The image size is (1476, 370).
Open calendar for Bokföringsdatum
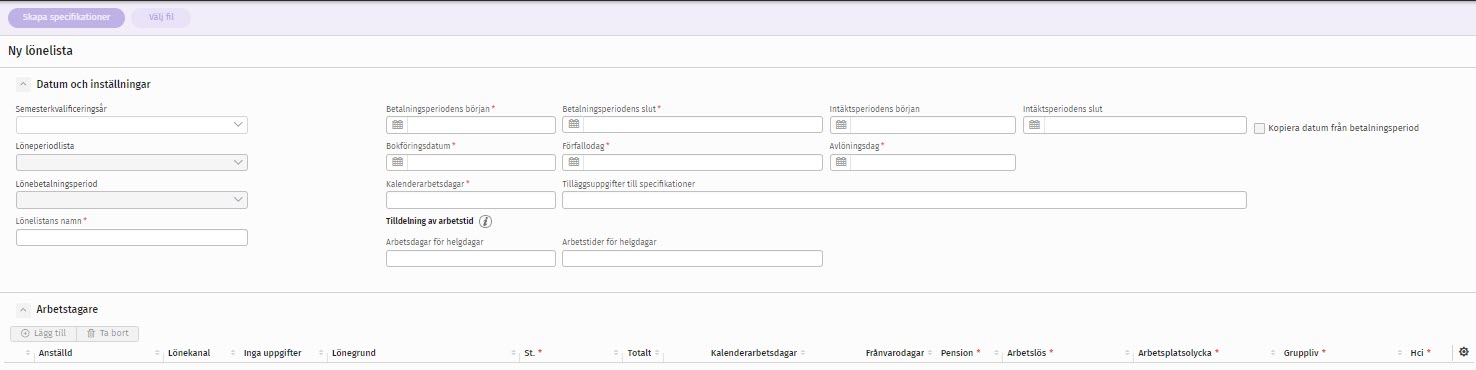click(397, 162)
